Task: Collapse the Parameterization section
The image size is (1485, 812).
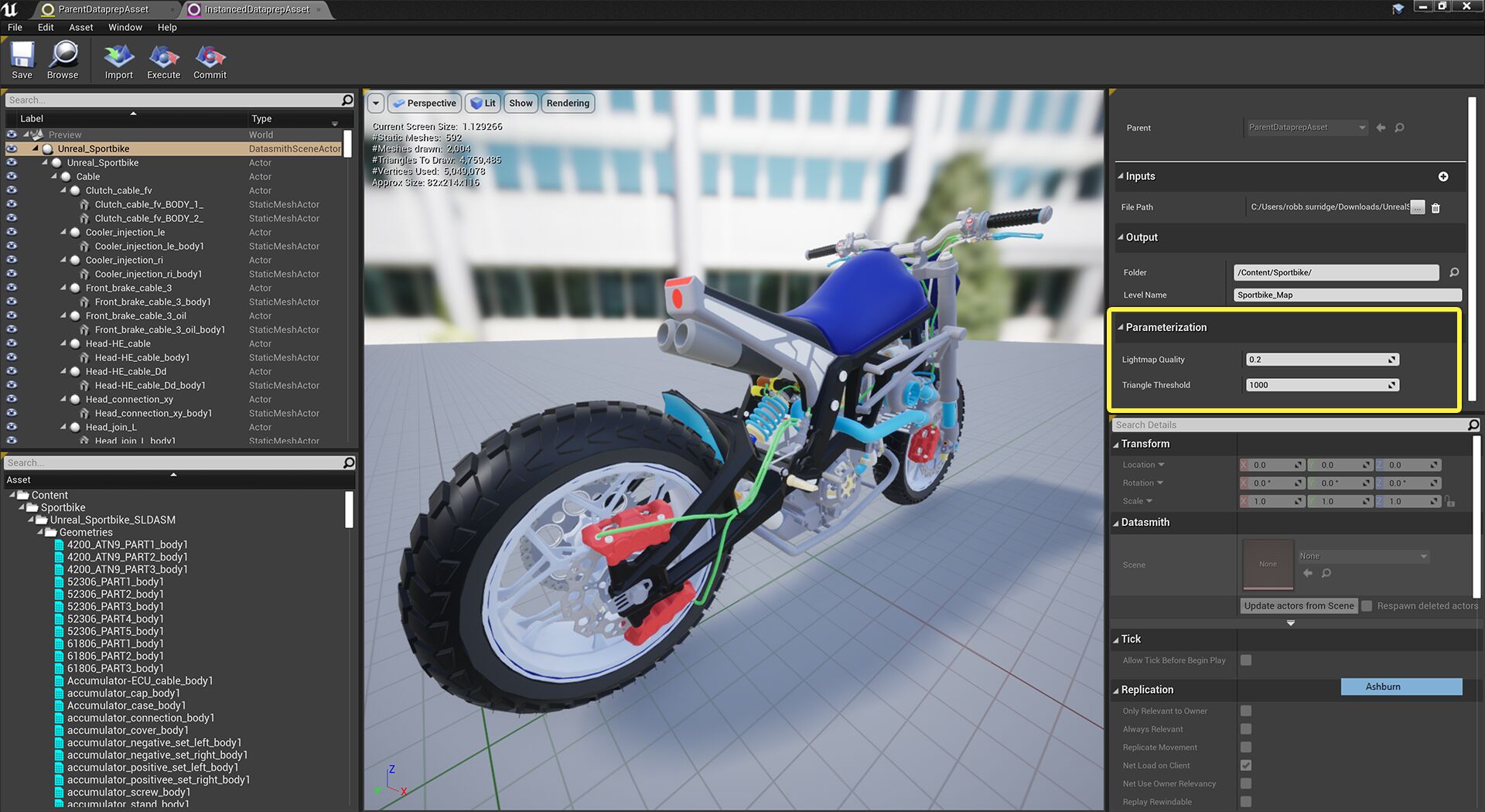Action: pyautogui.click(x=1121, y=327)
